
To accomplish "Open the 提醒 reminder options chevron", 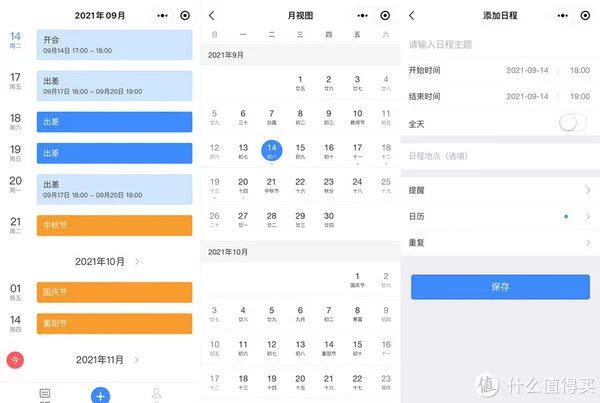I will (x=588, y=190).
